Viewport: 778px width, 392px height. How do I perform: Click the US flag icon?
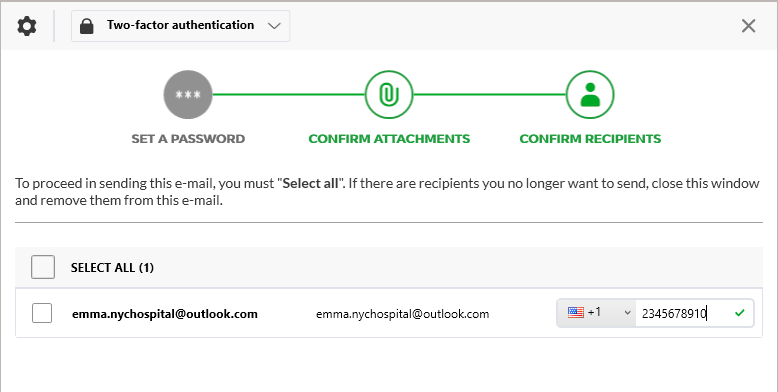(576, 313)
